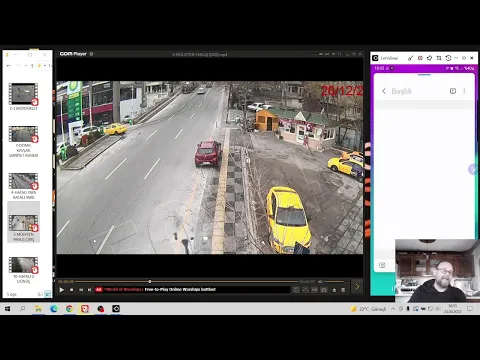Image resolution: width=480 pixels, height=360 pixels.
Task: Expand the hidden system tray icons
Action: pos(393,309)
